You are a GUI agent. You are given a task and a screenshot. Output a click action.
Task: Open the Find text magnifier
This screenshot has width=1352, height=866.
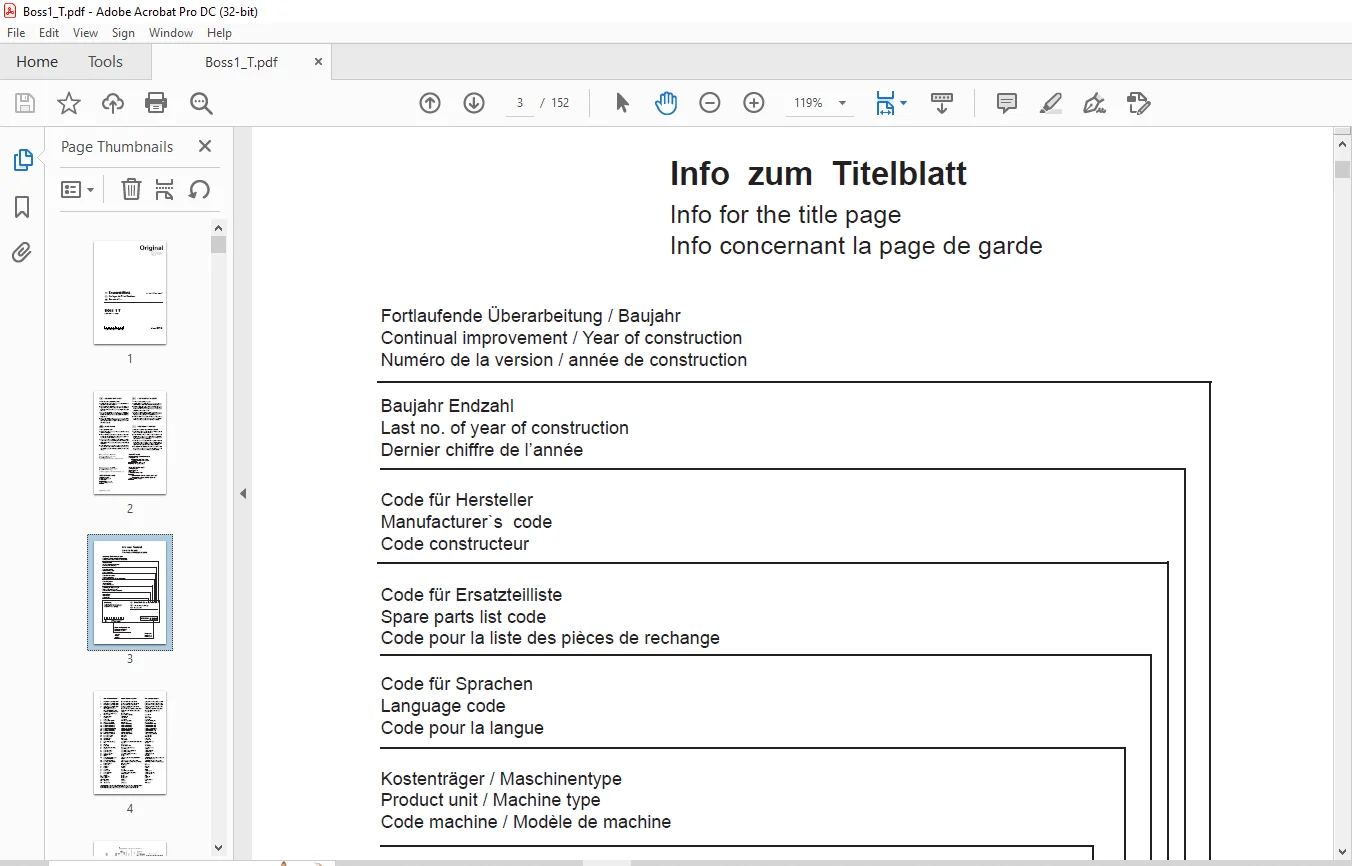point(201,103)
